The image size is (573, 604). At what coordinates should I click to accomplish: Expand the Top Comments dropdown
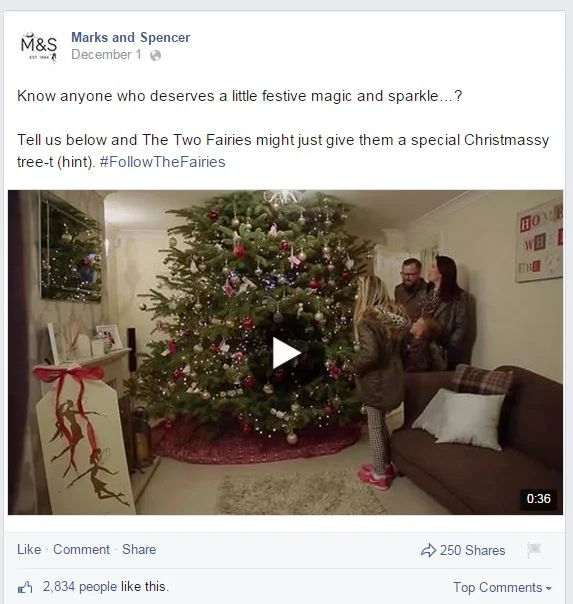pos(502,587)
